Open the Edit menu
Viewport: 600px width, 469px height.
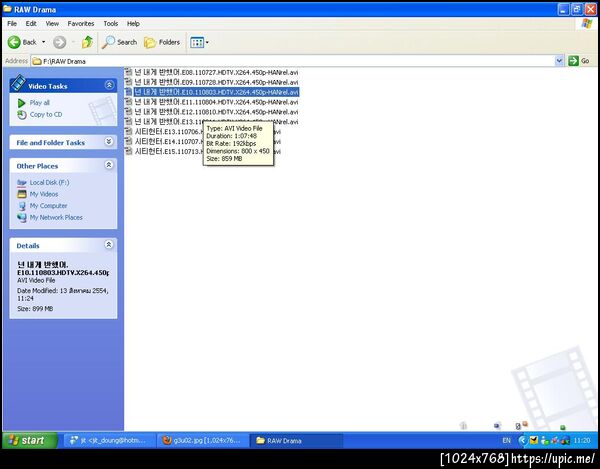[31, 23]
